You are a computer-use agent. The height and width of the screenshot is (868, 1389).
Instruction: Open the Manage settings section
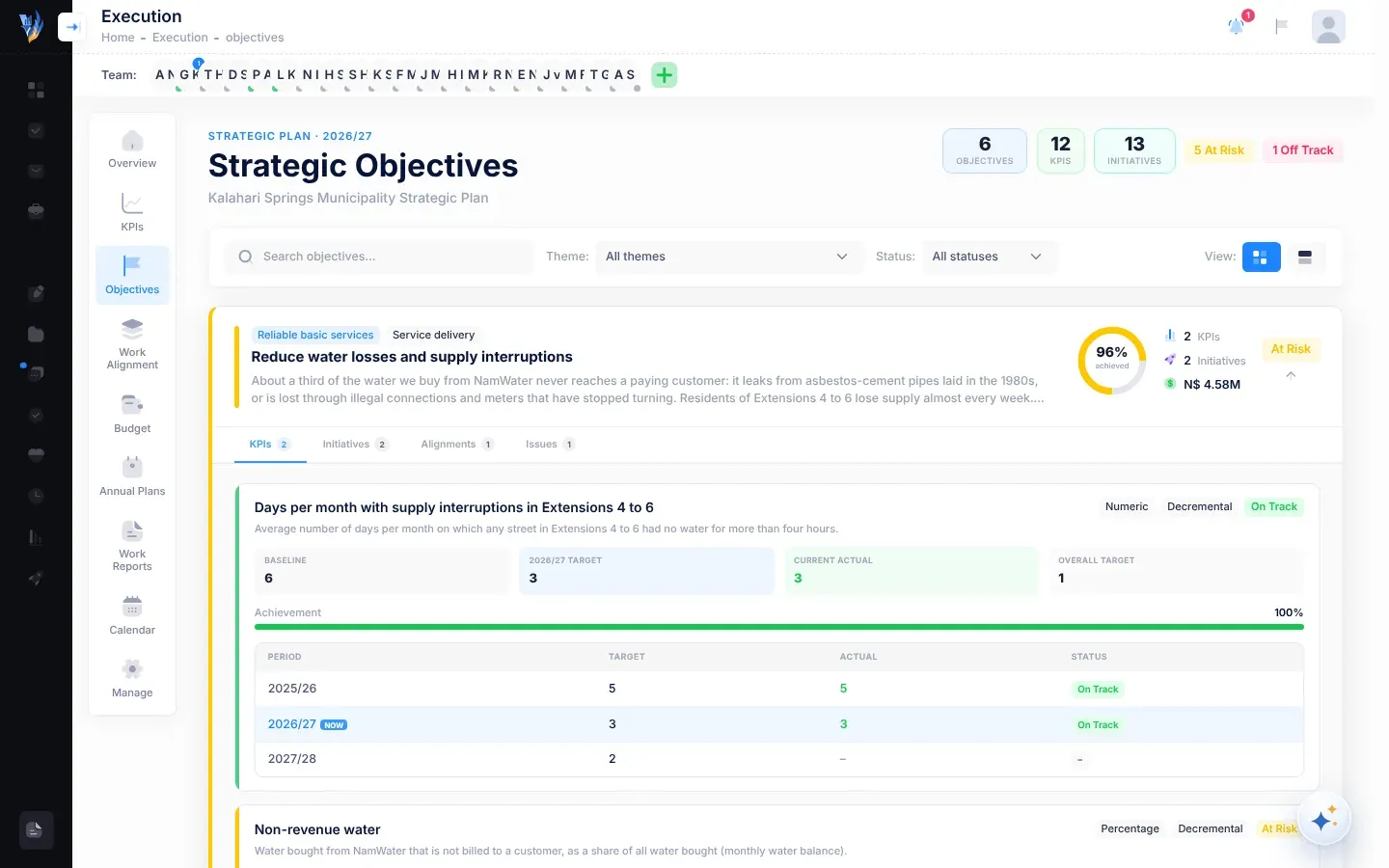(132, 679)
